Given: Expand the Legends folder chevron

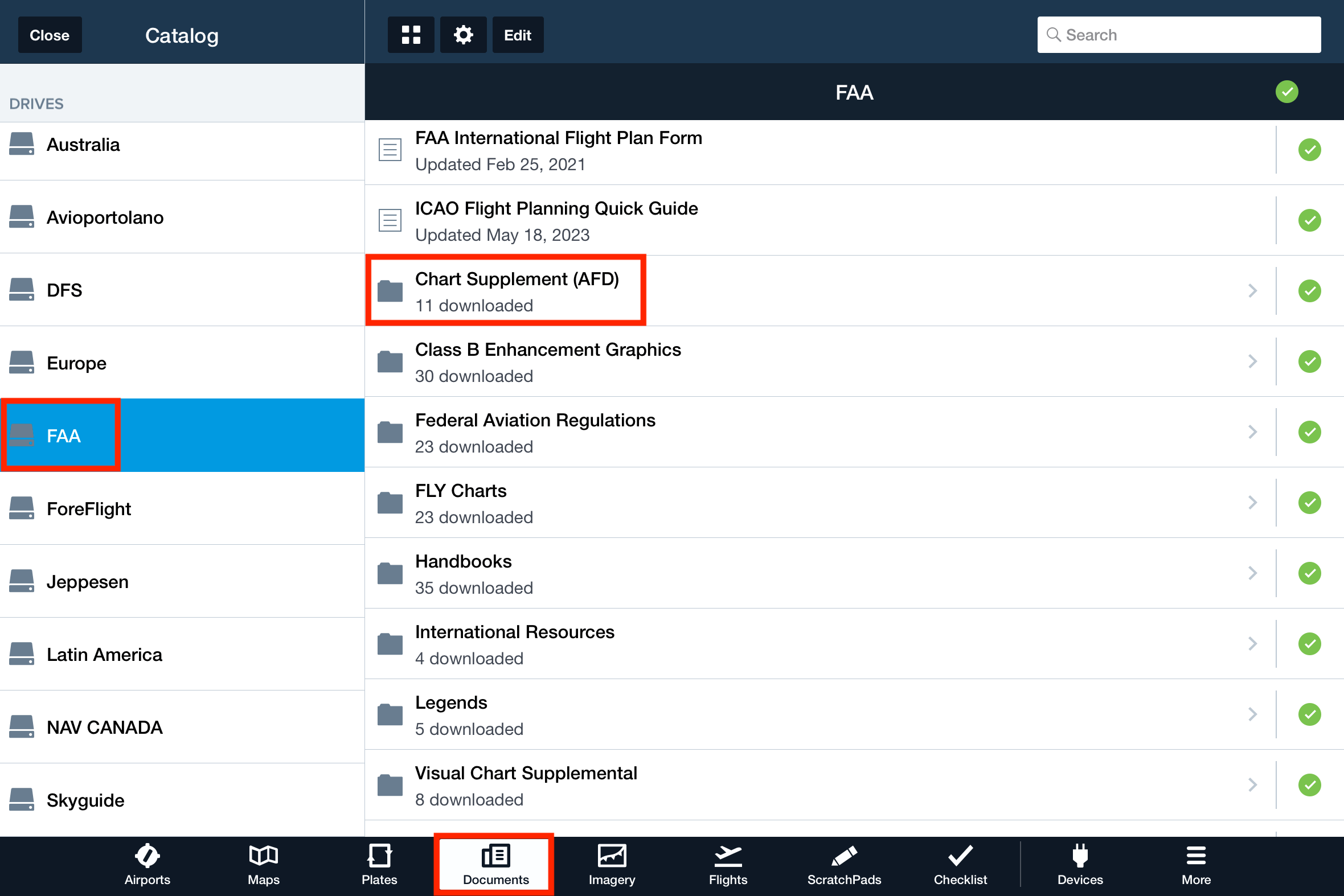Looking at the screenshot, I should 1252,714.
